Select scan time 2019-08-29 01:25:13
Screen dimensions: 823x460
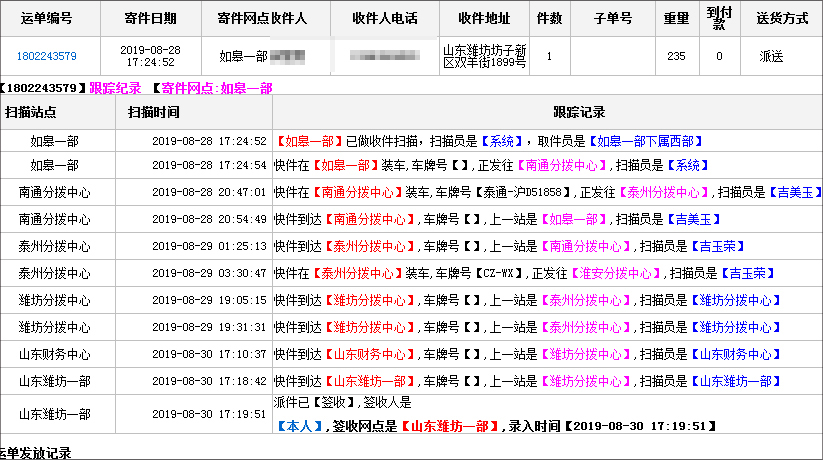[209, 246]
